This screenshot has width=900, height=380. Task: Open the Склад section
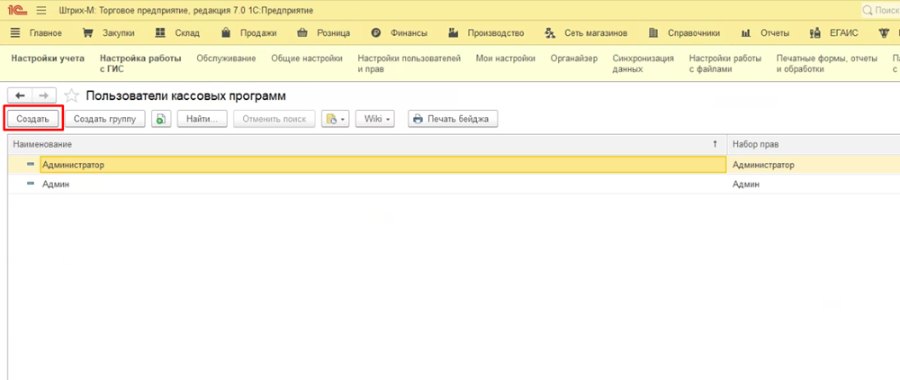click(187, 33)
